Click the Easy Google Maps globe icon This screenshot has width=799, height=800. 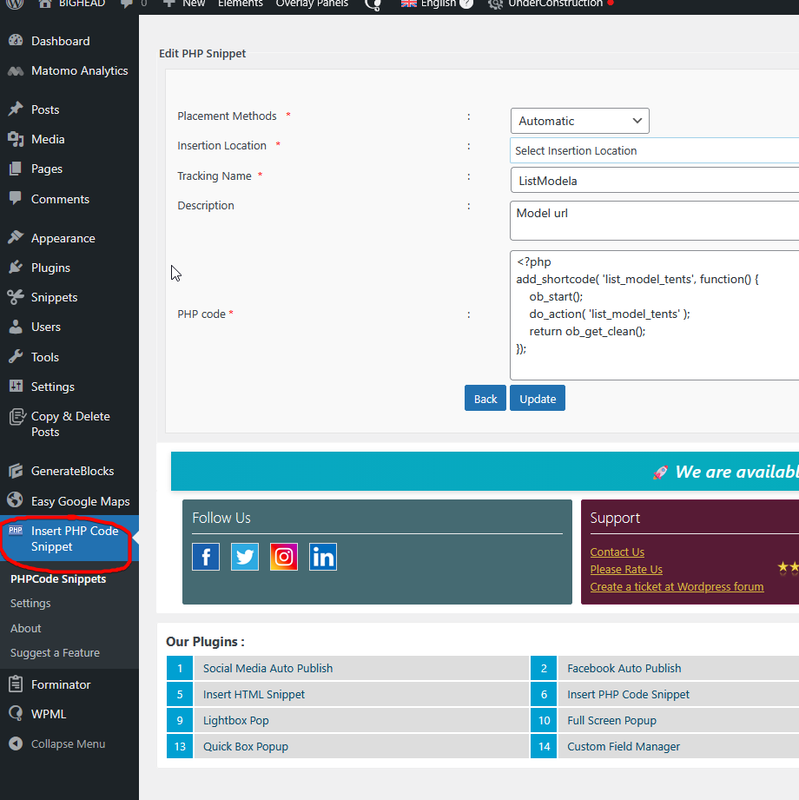tap(16, 500)
